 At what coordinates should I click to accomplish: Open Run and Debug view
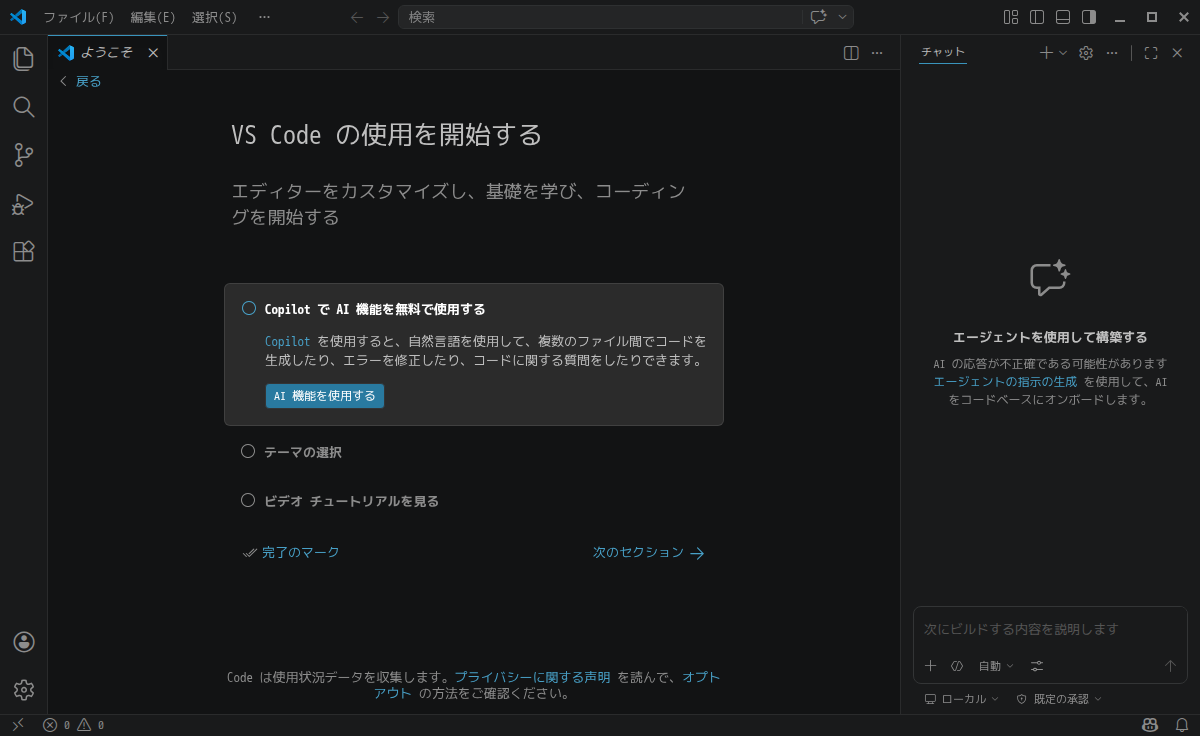click(x=23, y=204)
